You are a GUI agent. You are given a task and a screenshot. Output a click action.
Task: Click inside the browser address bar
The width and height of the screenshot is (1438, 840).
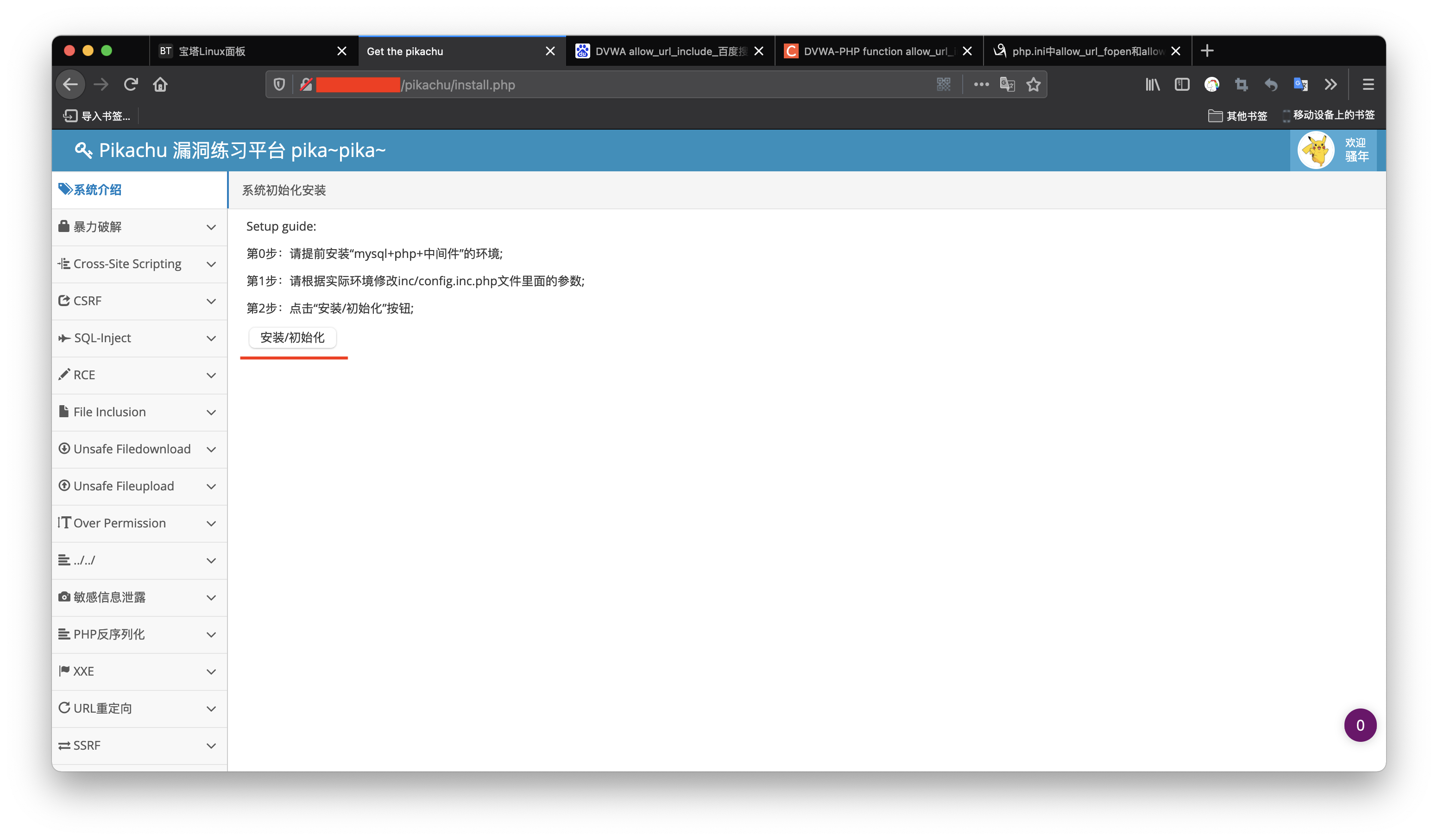click(628, 84)
